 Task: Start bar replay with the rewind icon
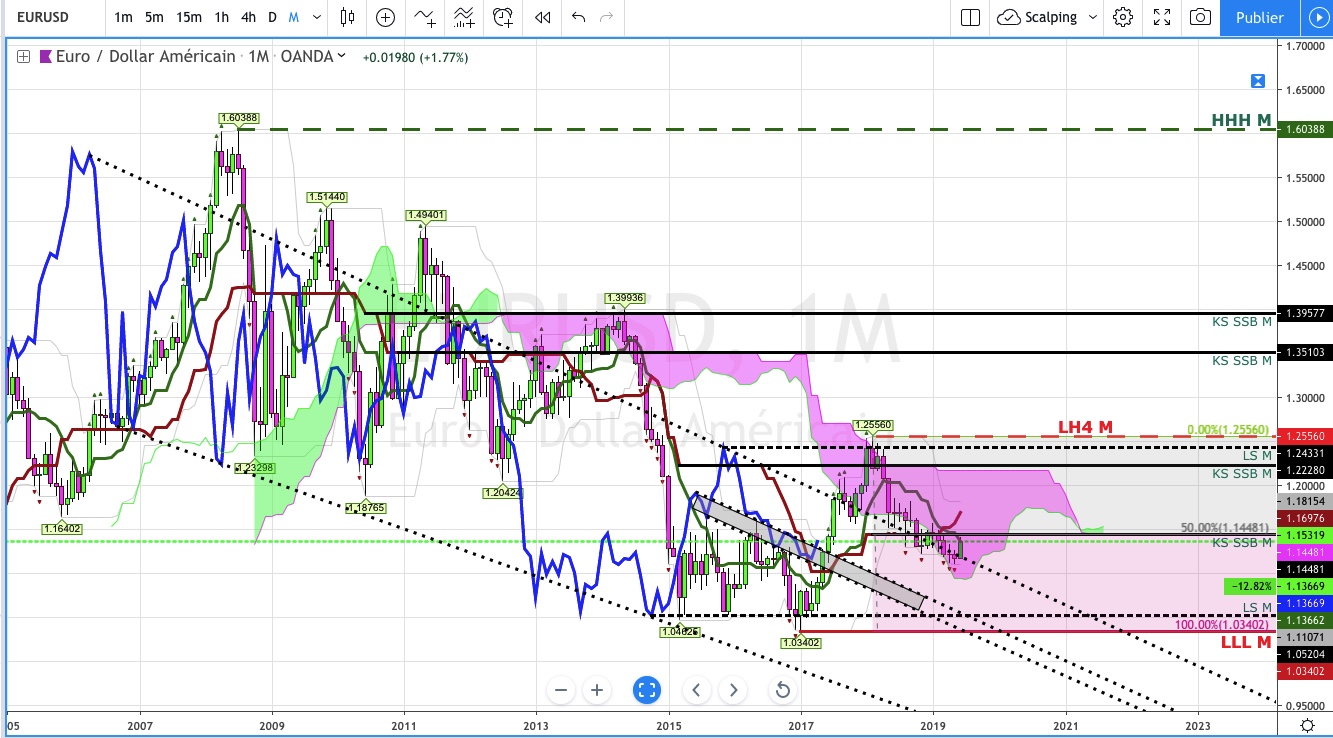[x=542, y=17]
